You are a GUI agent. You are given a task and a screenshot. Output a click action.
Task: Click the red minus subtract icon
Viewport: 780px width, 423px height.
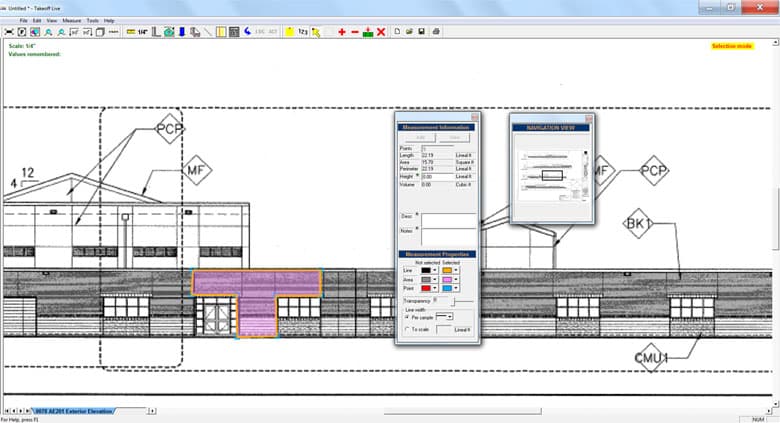355,32
